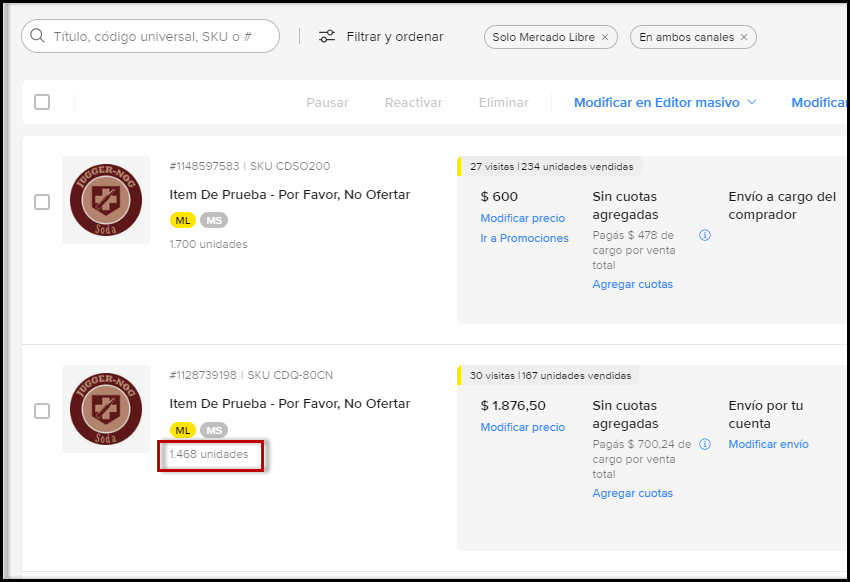Viewport: 850px width, 582px height.
Task: Click MS badge of item #1148597583
Action: coord(214,221)
